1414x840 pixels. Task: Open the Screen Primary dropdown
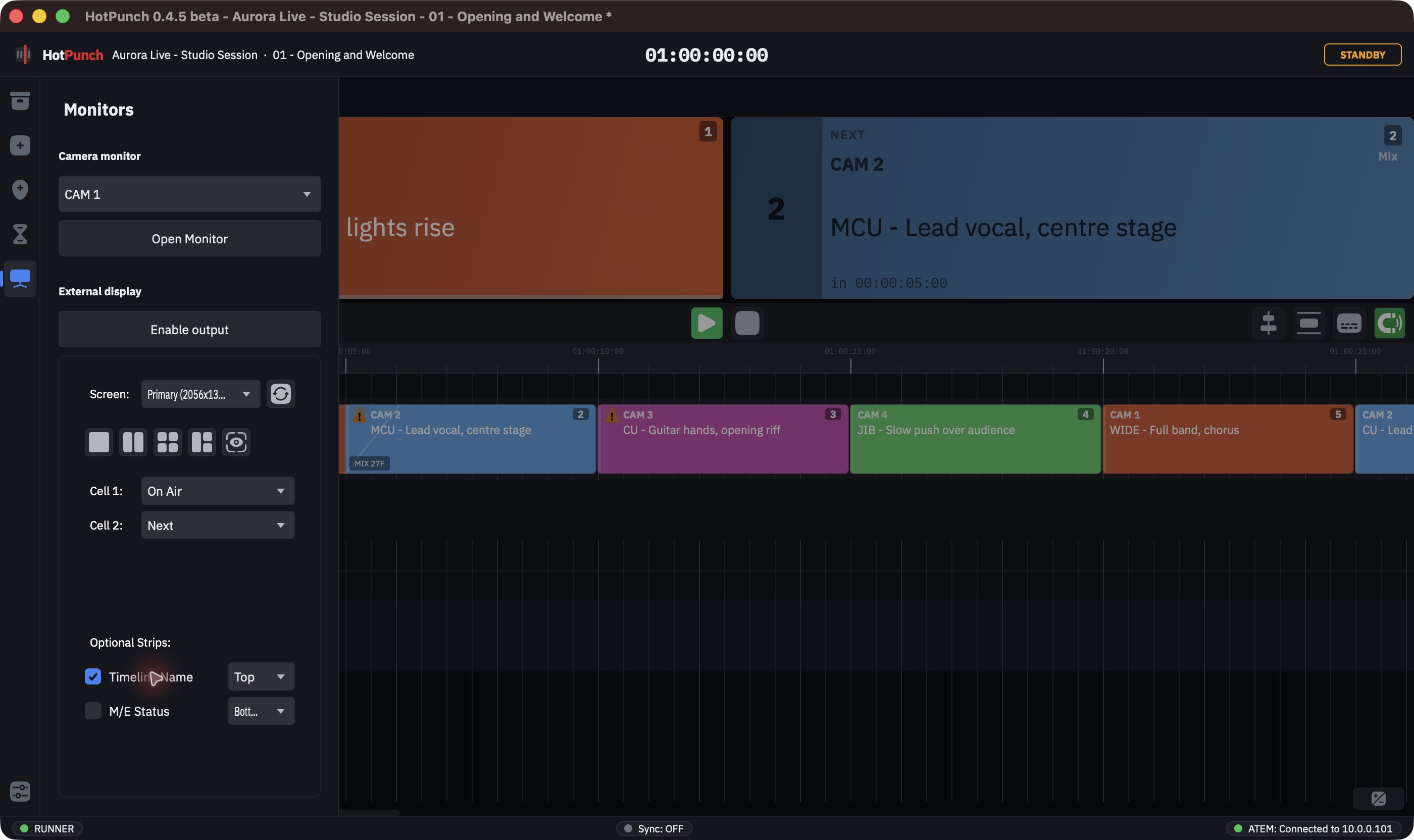[x=200, y=394]
